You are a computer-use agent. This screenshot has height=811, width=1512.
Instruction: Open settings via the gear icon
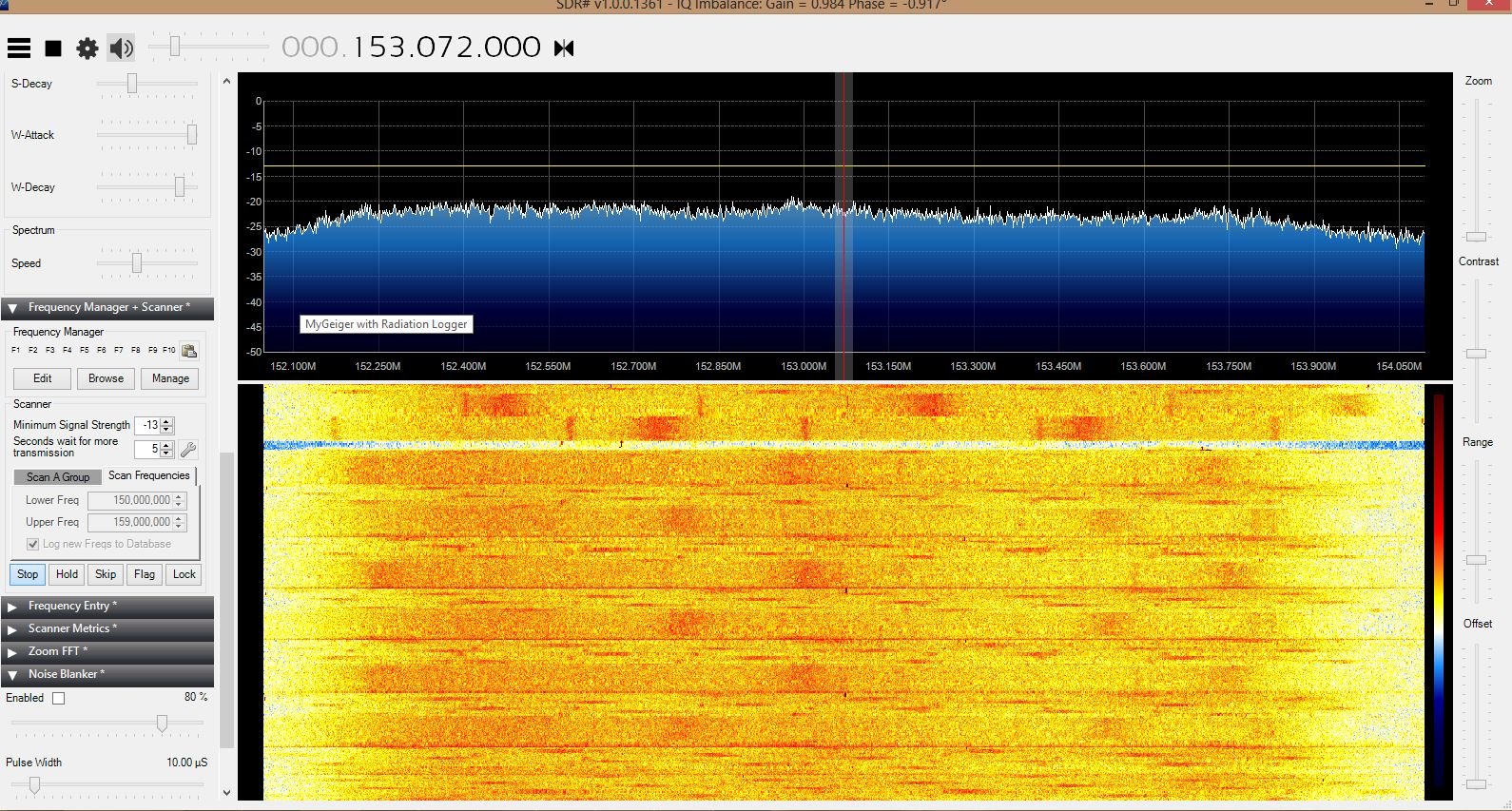click(x=87, y=48)
